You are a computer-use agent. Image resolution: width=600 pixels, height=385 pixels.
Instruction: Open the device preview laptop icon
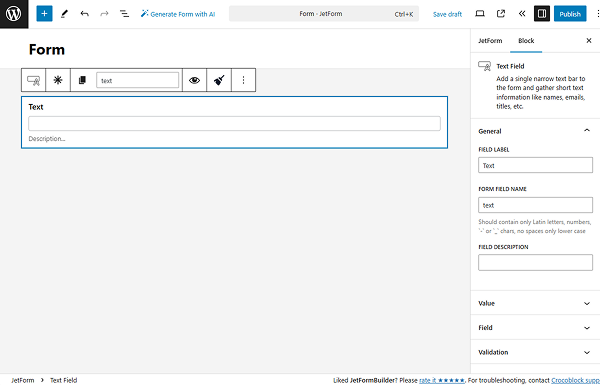tap(480, 14)
